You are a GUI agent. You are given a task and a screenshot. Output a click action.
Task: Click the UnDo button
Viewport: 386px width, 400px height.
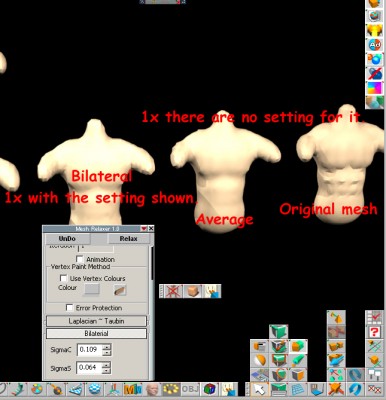point(67,239)
